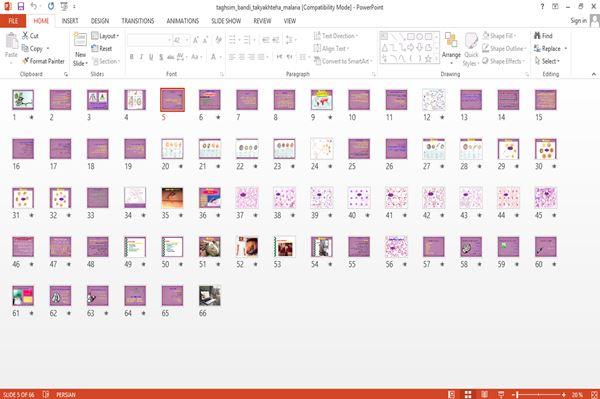
Task: Toggle Underline formatting
Action: (151, 57)
